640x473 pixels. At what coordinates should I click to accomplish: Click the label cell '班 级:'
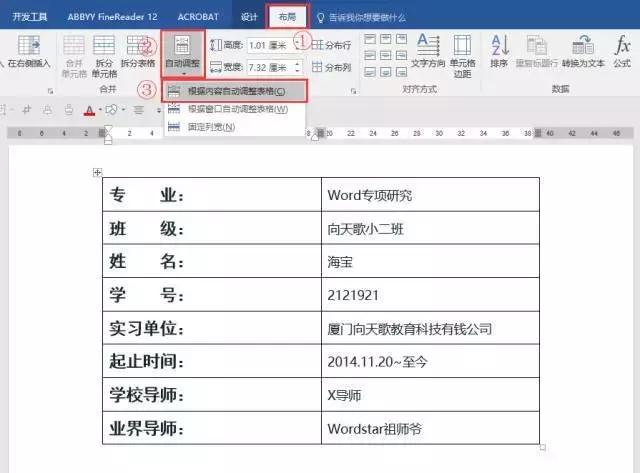(212, 228)
